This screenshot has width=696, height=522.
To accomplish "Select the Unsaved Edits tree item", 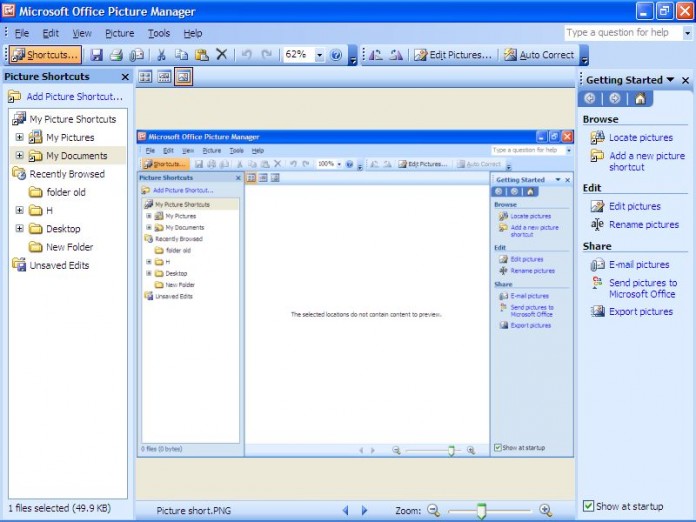I will (59, 265).
